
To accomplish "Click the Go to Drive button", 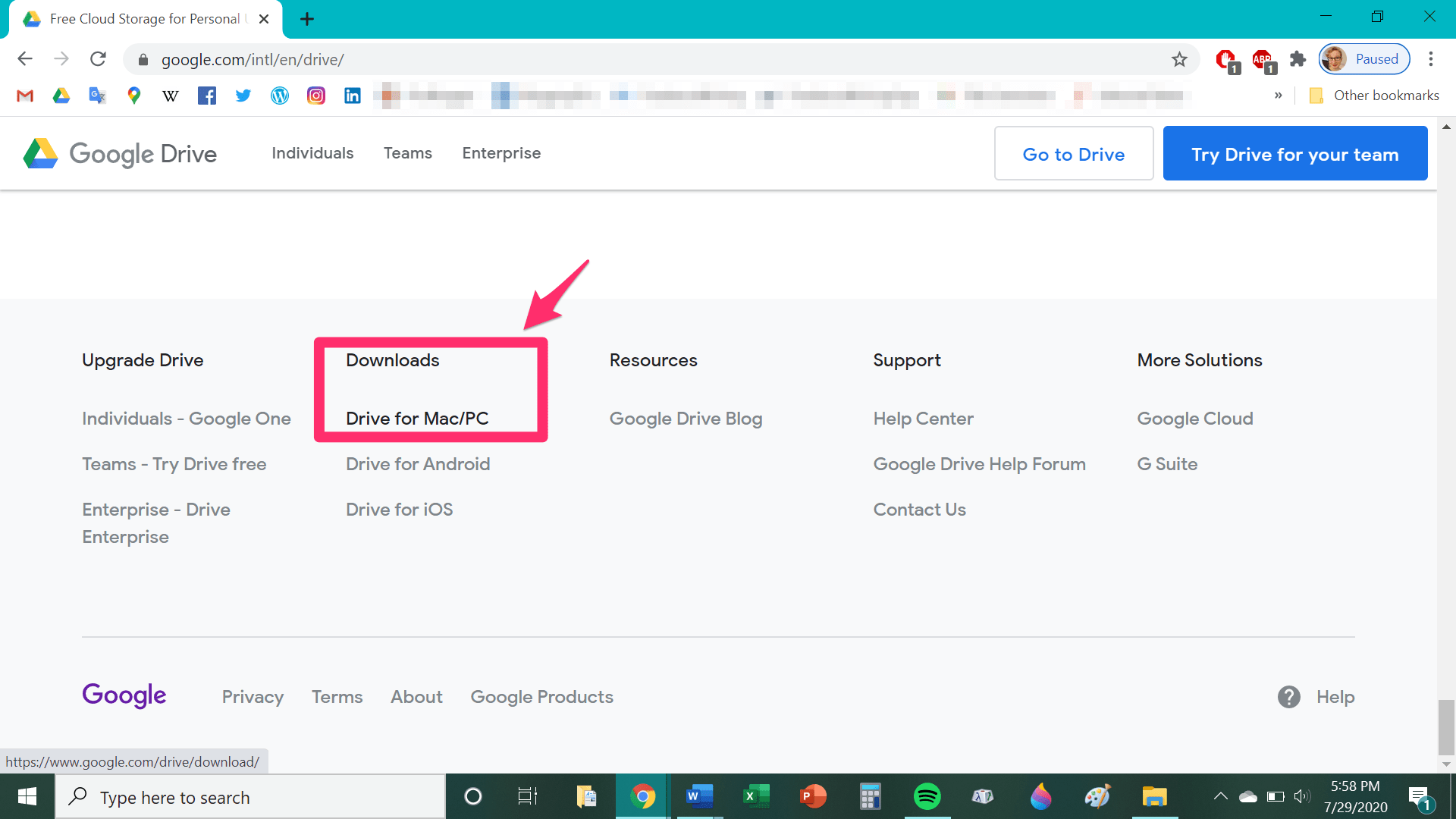I will (1073, 154).
